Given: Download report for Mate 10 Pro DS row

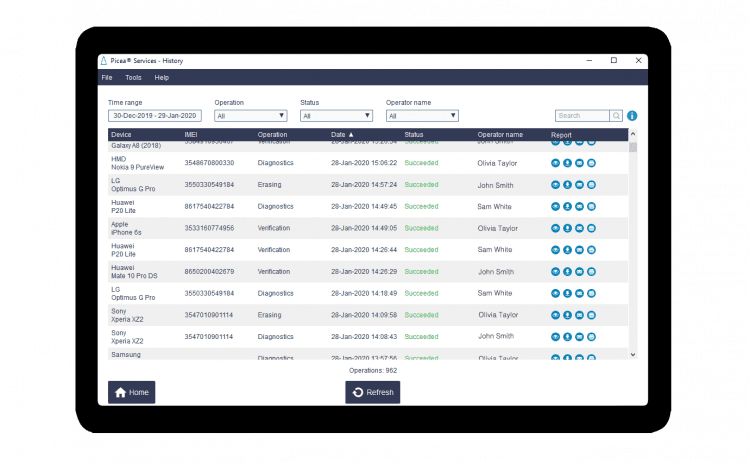Looking at the screenshot, I should pos(567,272).
